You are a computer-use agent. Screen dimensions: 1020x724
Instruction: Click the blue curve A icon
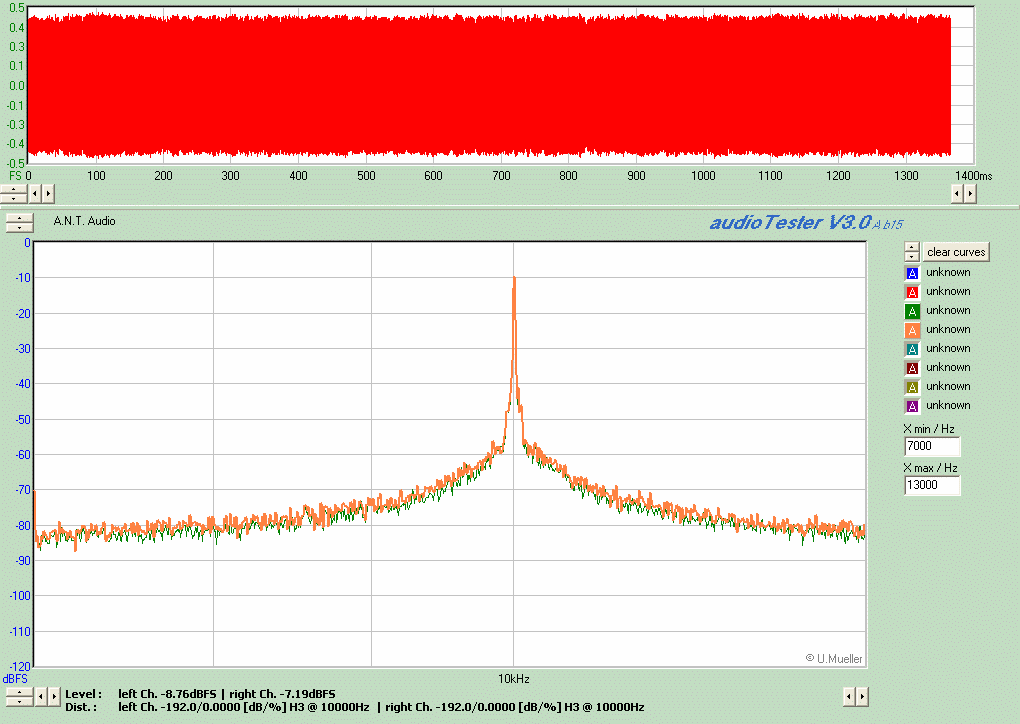[x=911, y=273]
